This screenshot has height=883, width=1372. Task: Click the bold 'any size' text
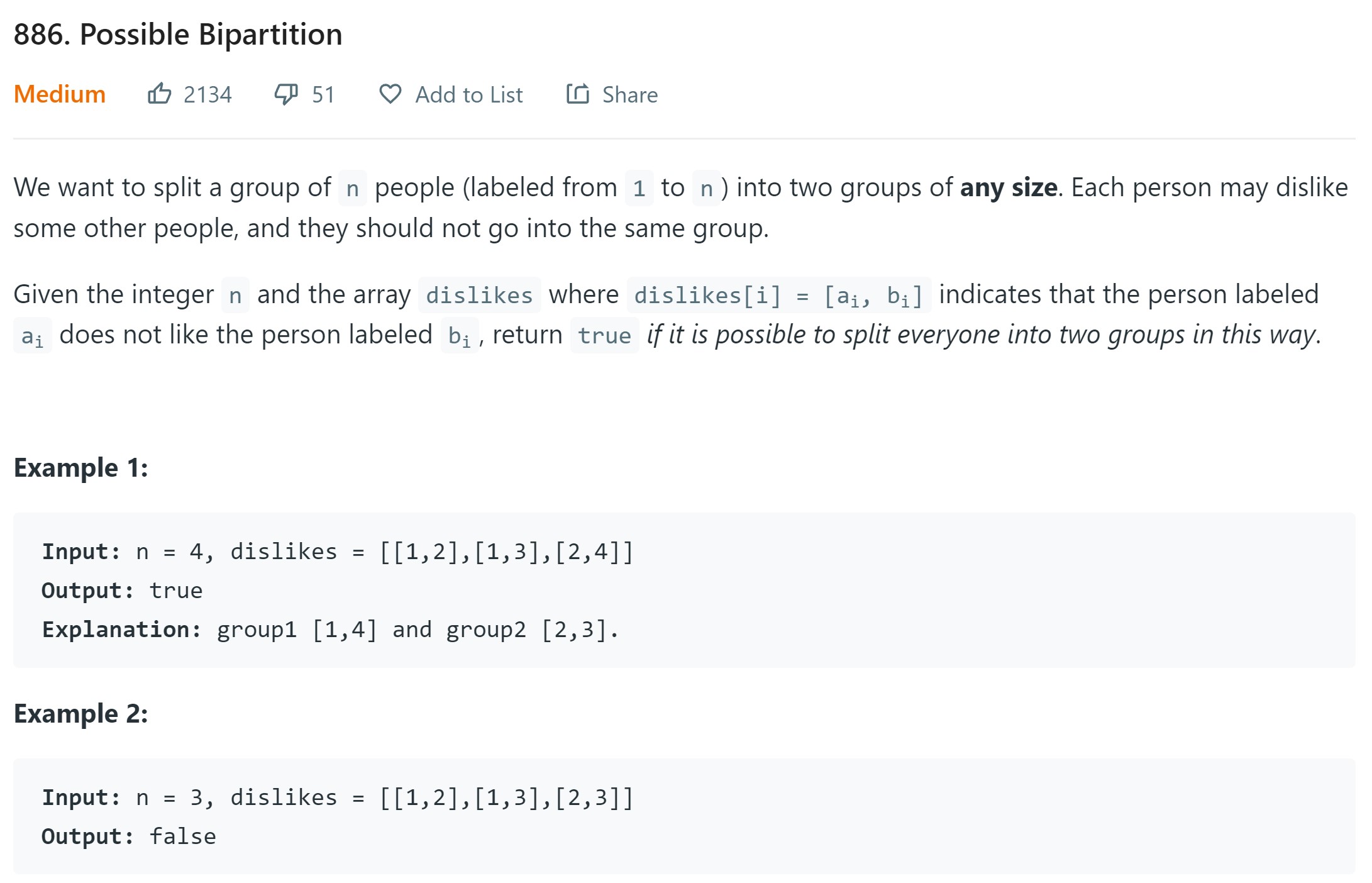pos(1008,187)
